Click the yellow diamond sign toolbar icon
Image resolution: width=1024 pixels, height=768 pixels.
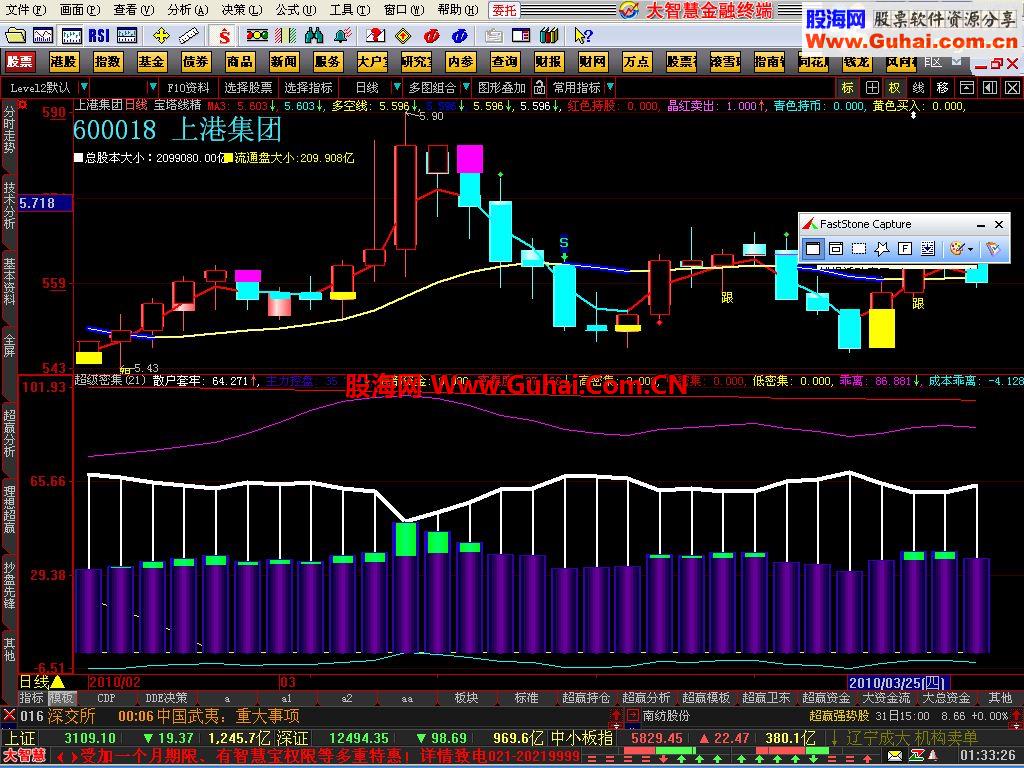point(404,35)
